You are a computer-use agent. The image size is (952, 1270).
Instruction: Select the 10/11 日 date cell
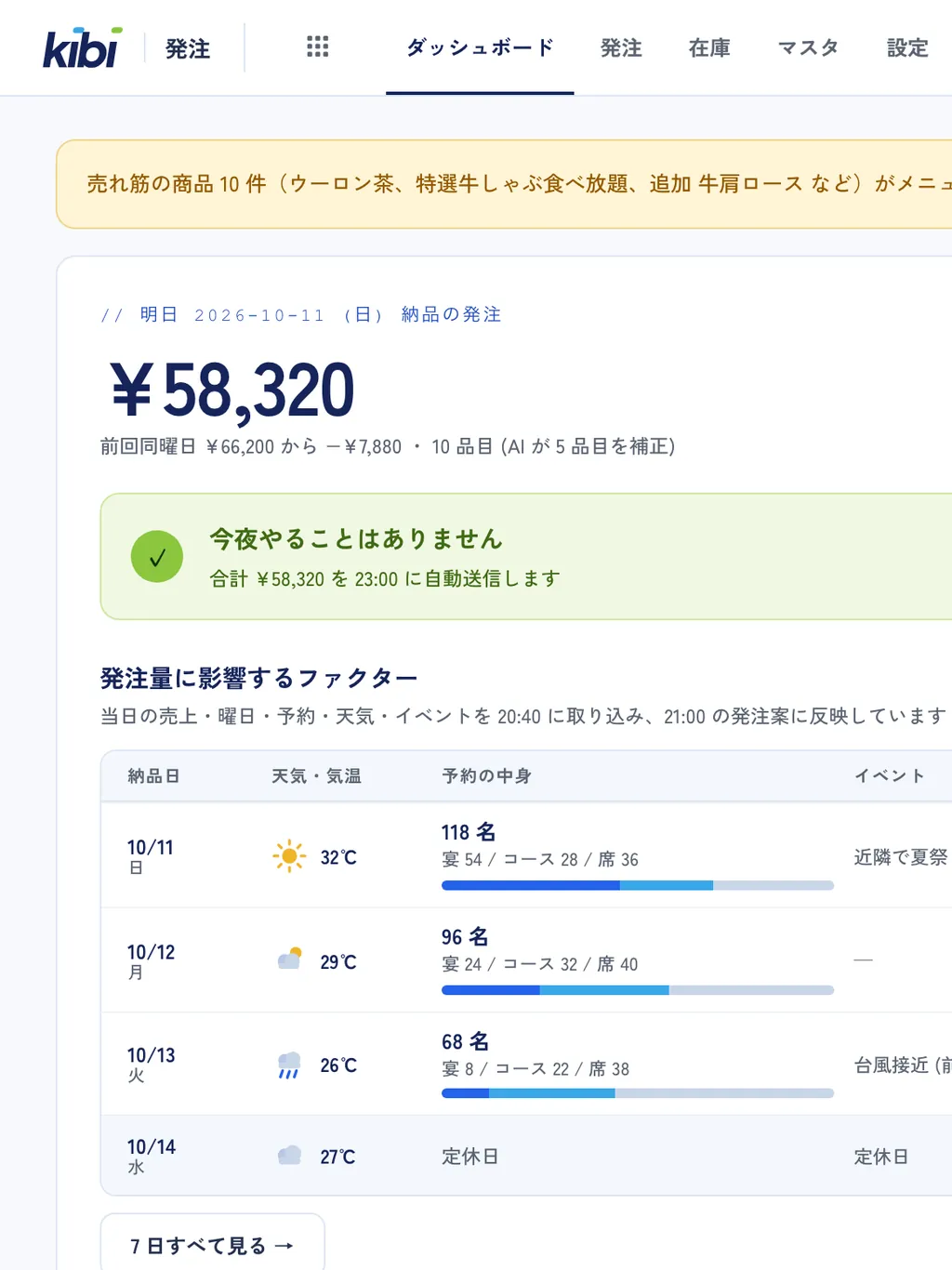tap(150, 855)
